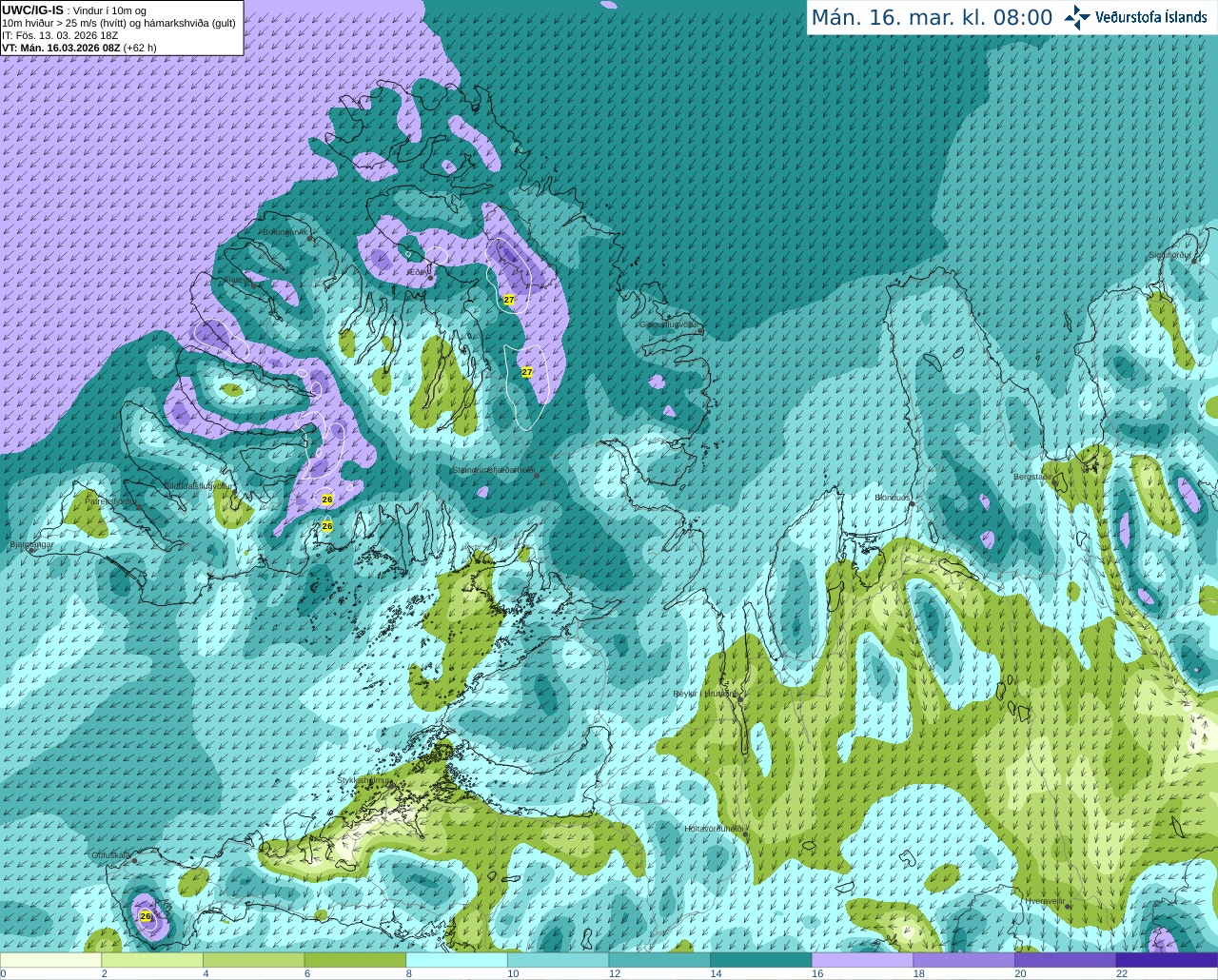The height and width of the screenshot is (980, 1218).
Task: Click the 'UWC/IG-IS' model title
Action: click(33, 10)
